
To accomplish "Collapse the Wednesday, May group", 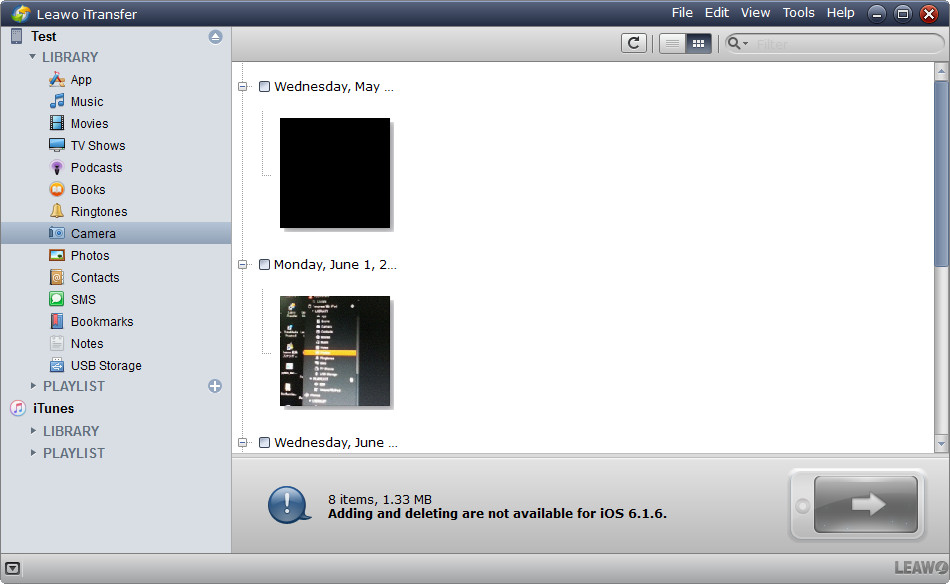I will 242,87.
